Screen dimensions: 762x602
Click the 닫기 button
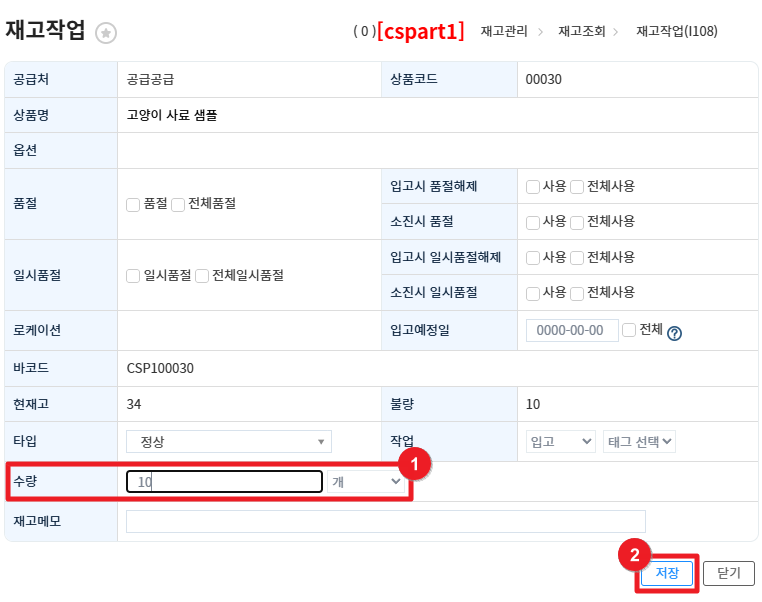point(729,574)
